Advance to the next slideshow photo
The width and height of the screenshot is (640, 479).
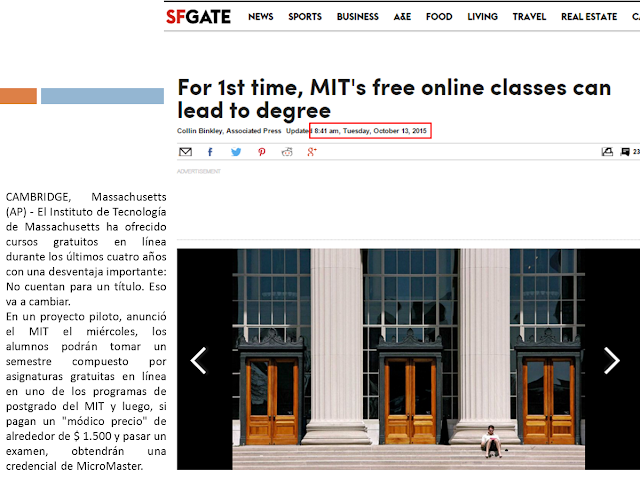point(611,360)
